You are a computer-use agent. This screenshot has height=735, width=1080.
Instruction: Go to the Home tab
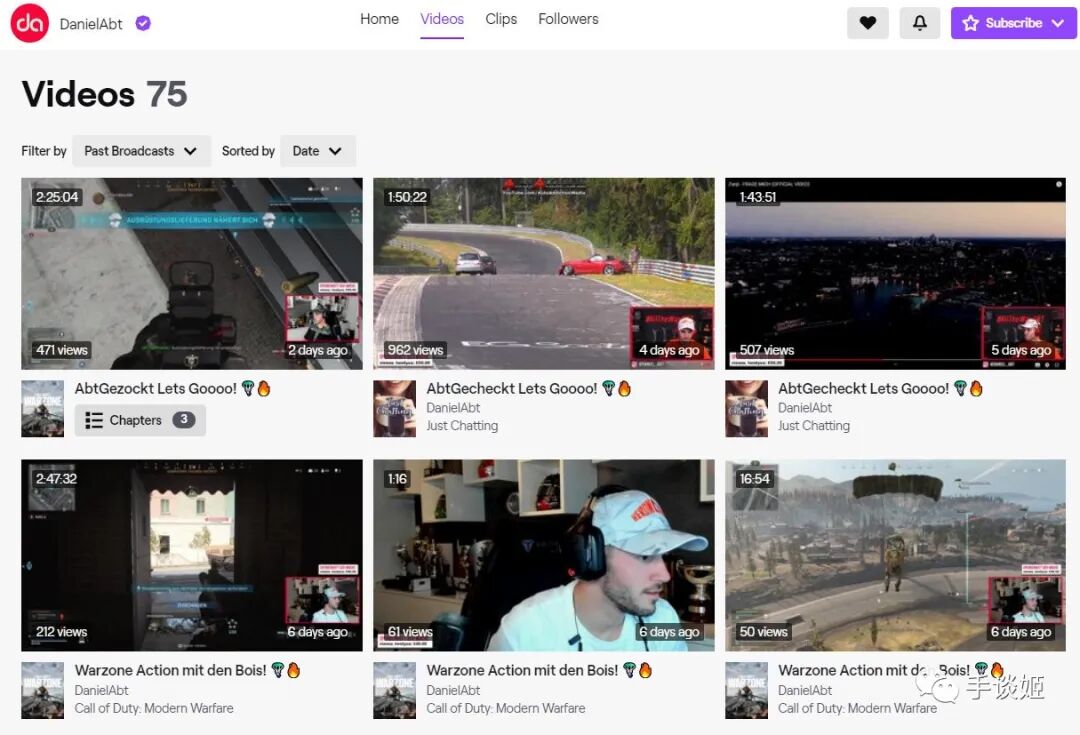[380, 19]
